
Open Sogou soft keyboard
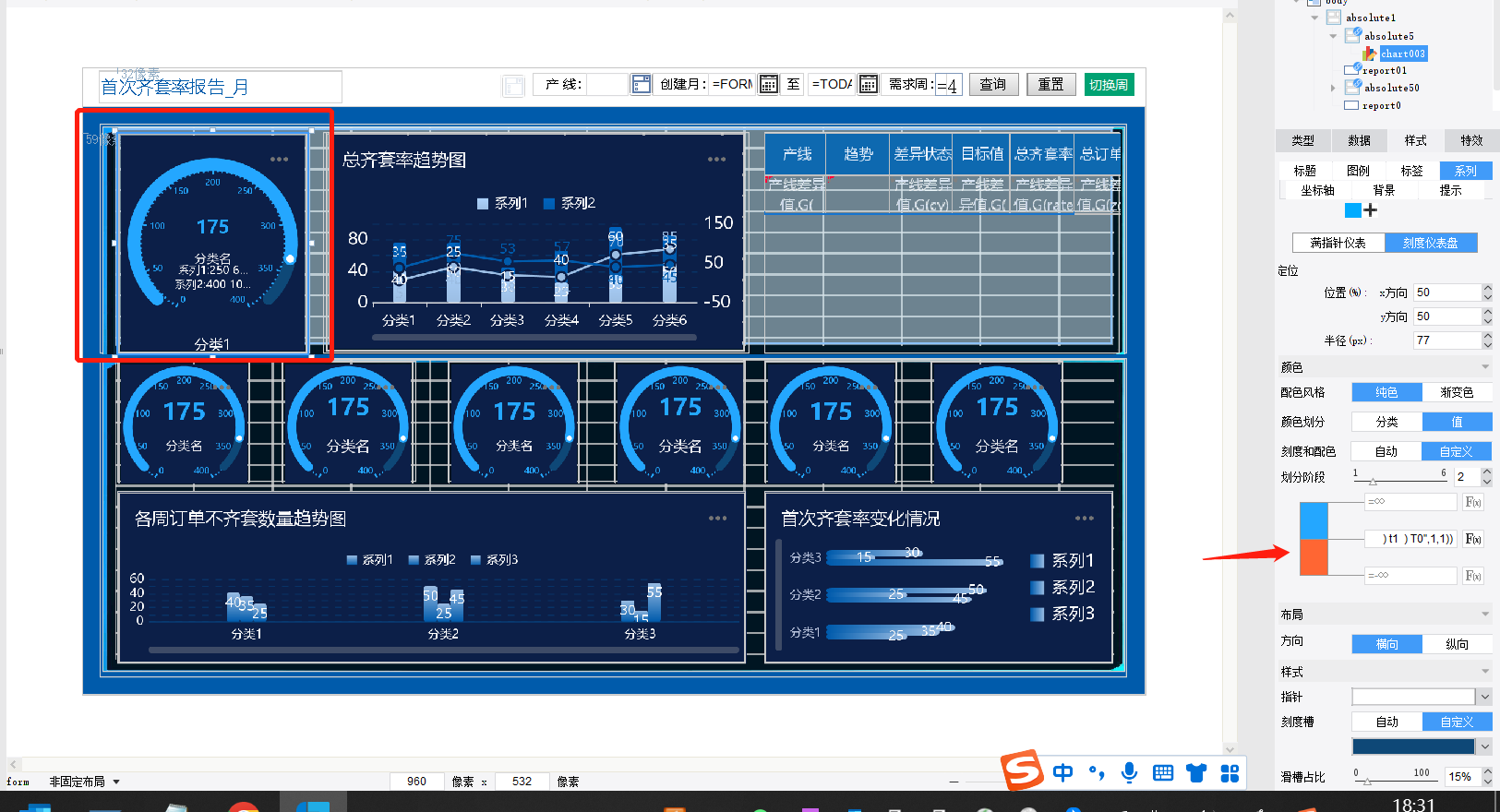1163,773
